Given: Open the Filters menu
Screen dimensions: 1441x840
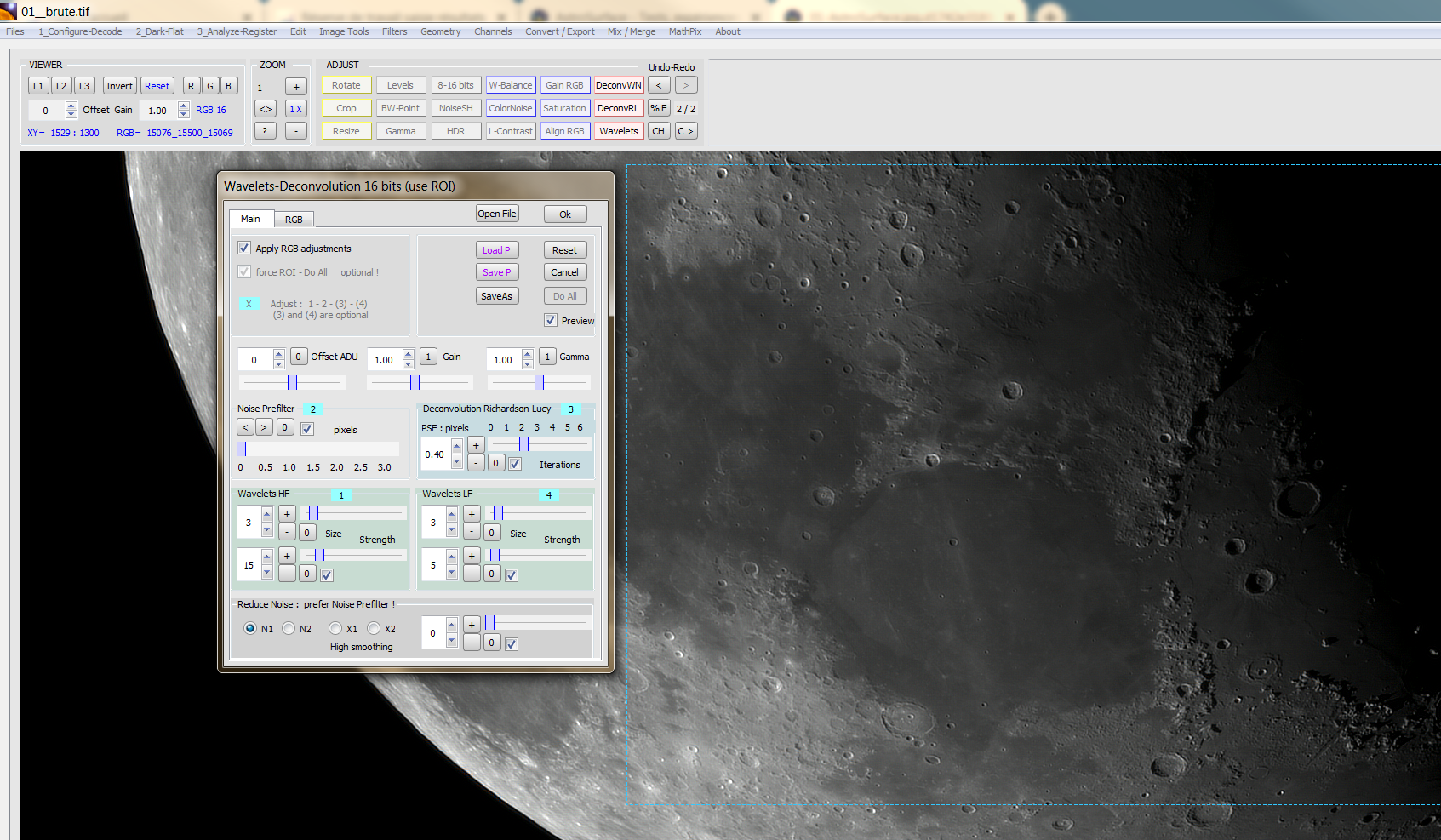Looking at the screenshot, I should [394, 31].
